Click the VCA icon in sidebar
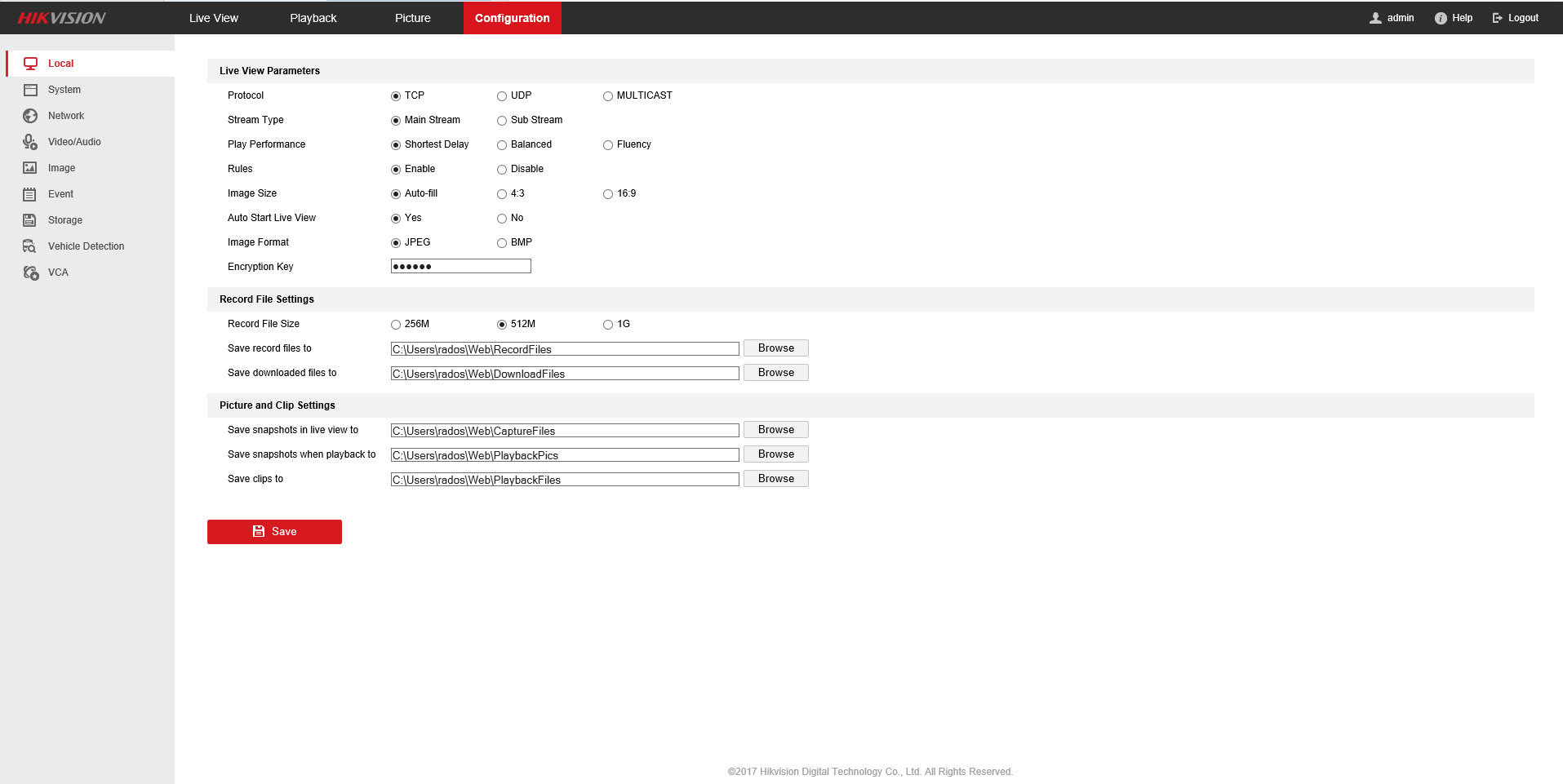The image size is (1563, 784). (x=30, y=272)
